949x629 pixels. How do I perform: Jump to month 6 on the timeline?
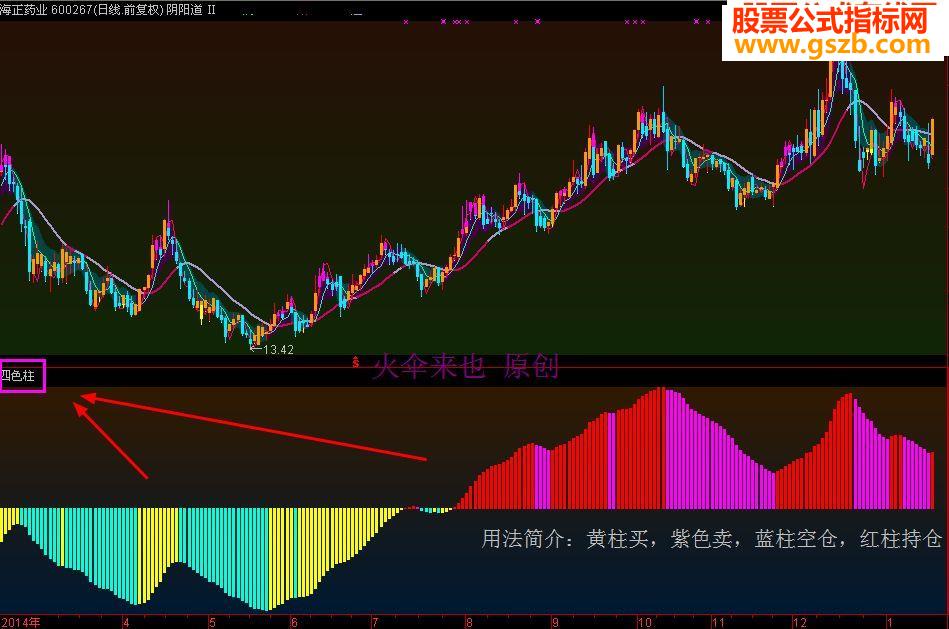[x=294, y=622]
